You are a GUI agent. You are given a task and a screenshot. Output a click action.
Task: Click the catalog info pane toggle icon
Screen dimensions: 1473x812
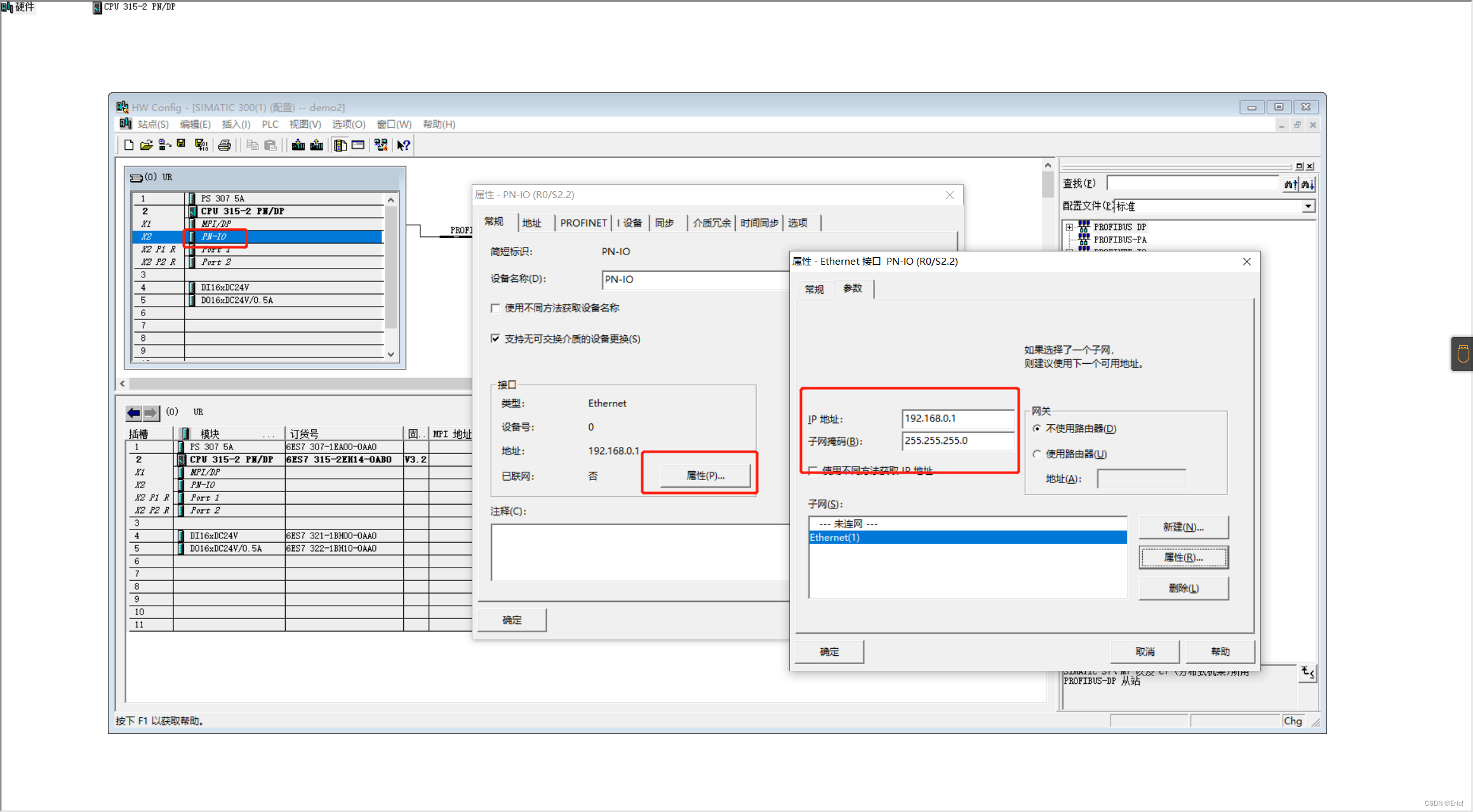pos(1307,673)
